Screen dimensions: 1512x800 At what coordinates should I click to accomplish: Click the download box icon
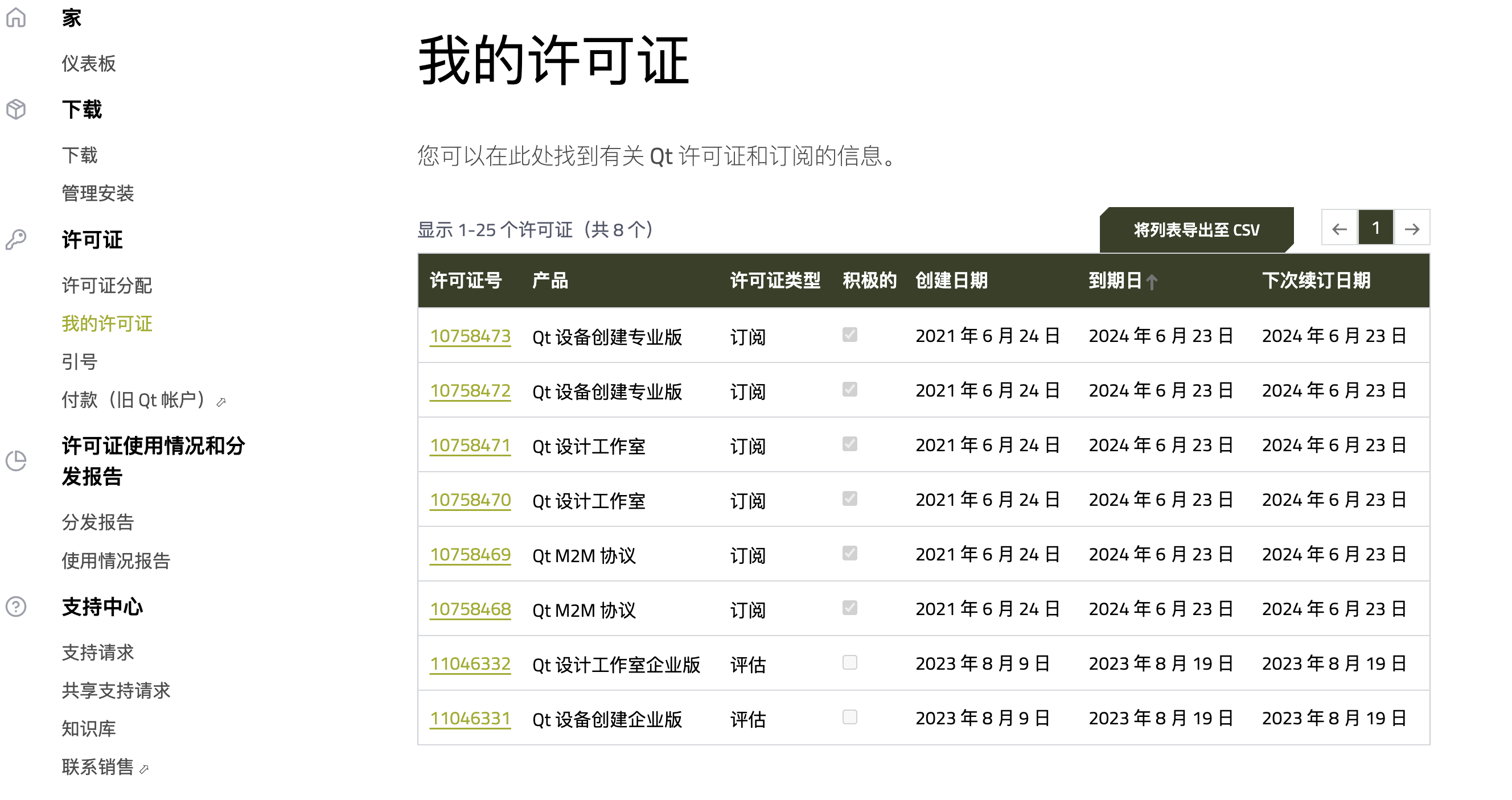pos(16,110)
